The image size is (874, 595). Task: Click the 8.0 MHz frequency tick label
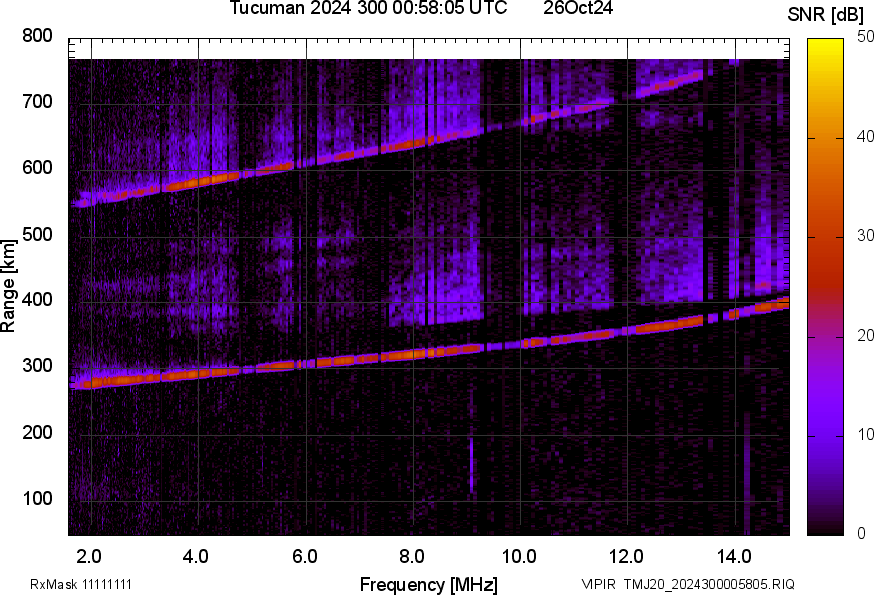pos(412,555)
